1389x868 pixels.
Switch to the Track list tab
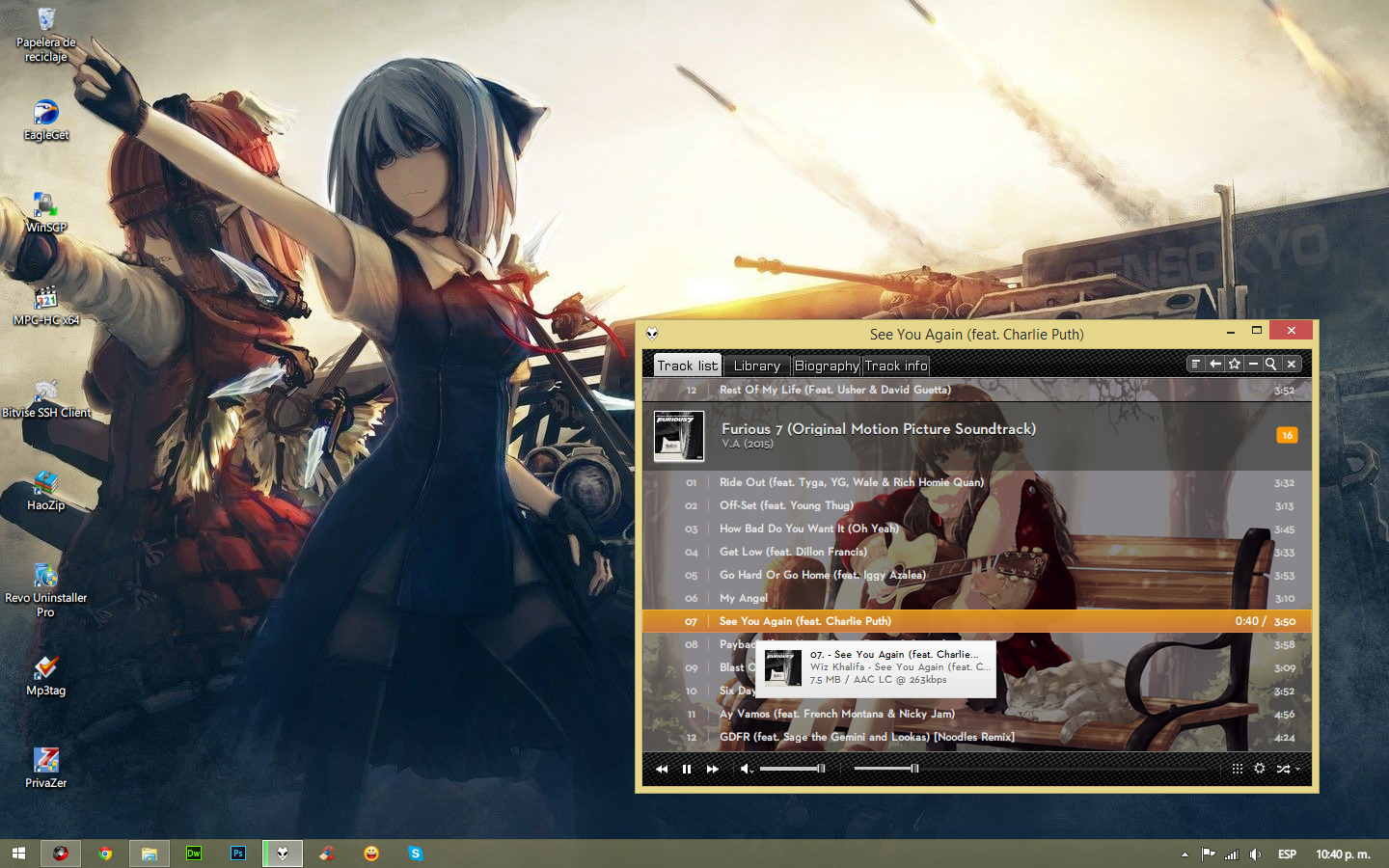click(x=688, y=366)
